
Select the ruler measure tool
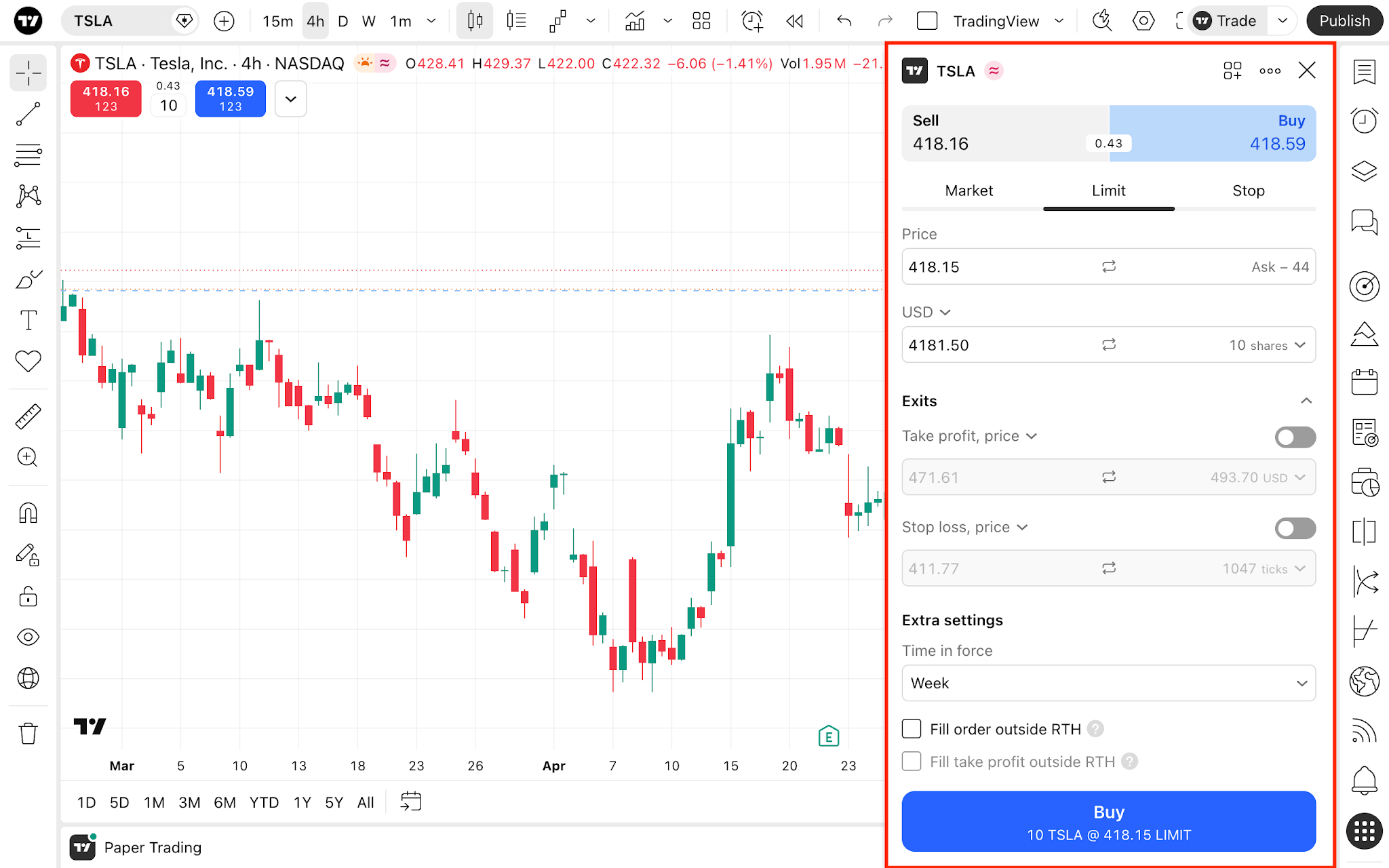click(x=28, y=416)
